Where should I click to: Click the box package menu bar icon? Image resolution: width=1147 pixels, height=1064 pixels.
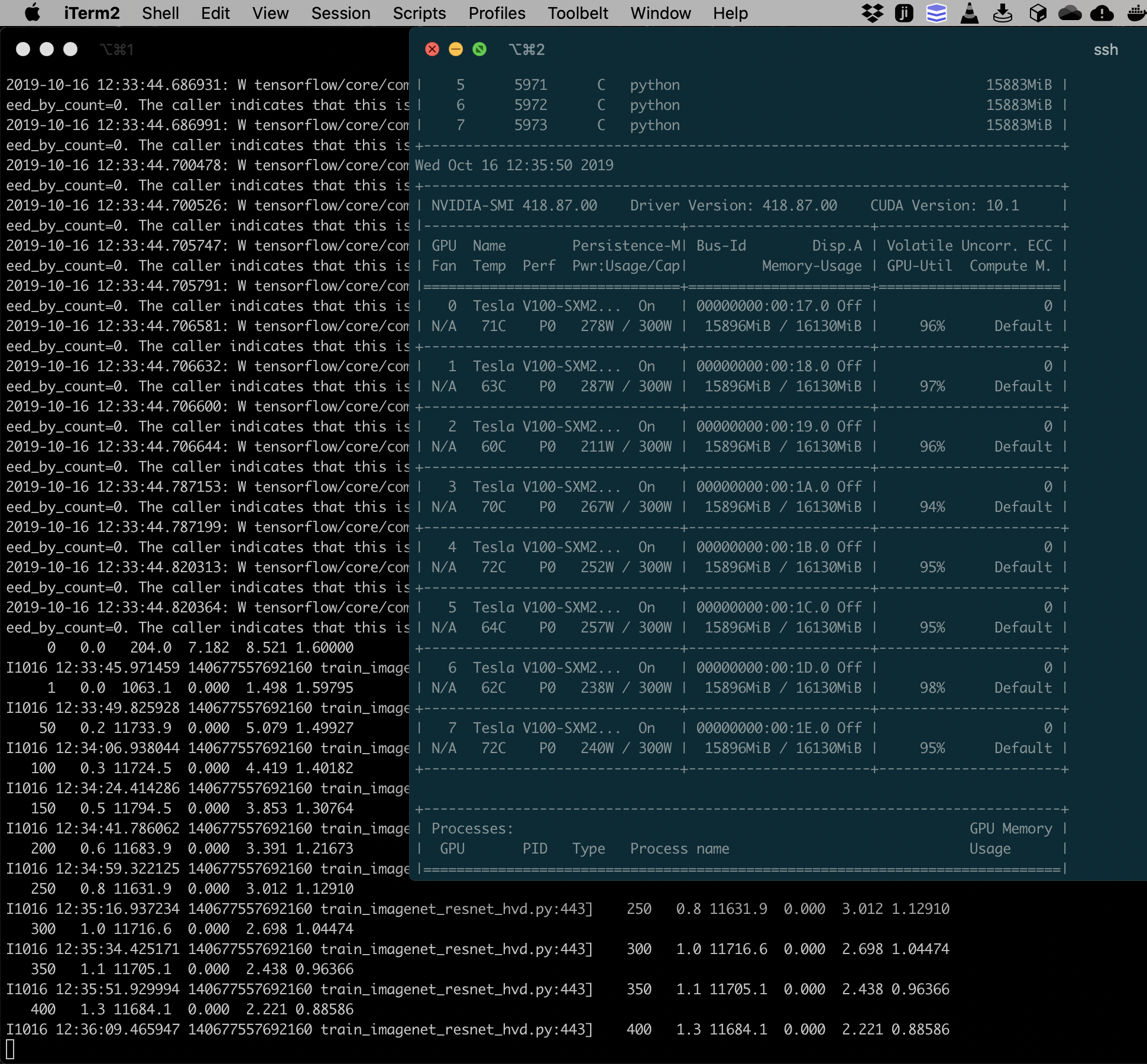pos(1038,13)
